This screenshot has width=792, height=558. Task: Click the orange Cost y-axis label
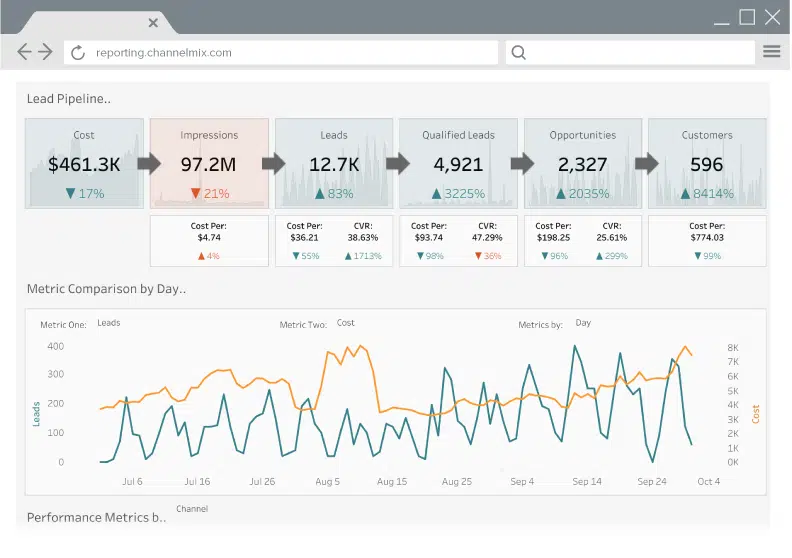coord(756,414)
